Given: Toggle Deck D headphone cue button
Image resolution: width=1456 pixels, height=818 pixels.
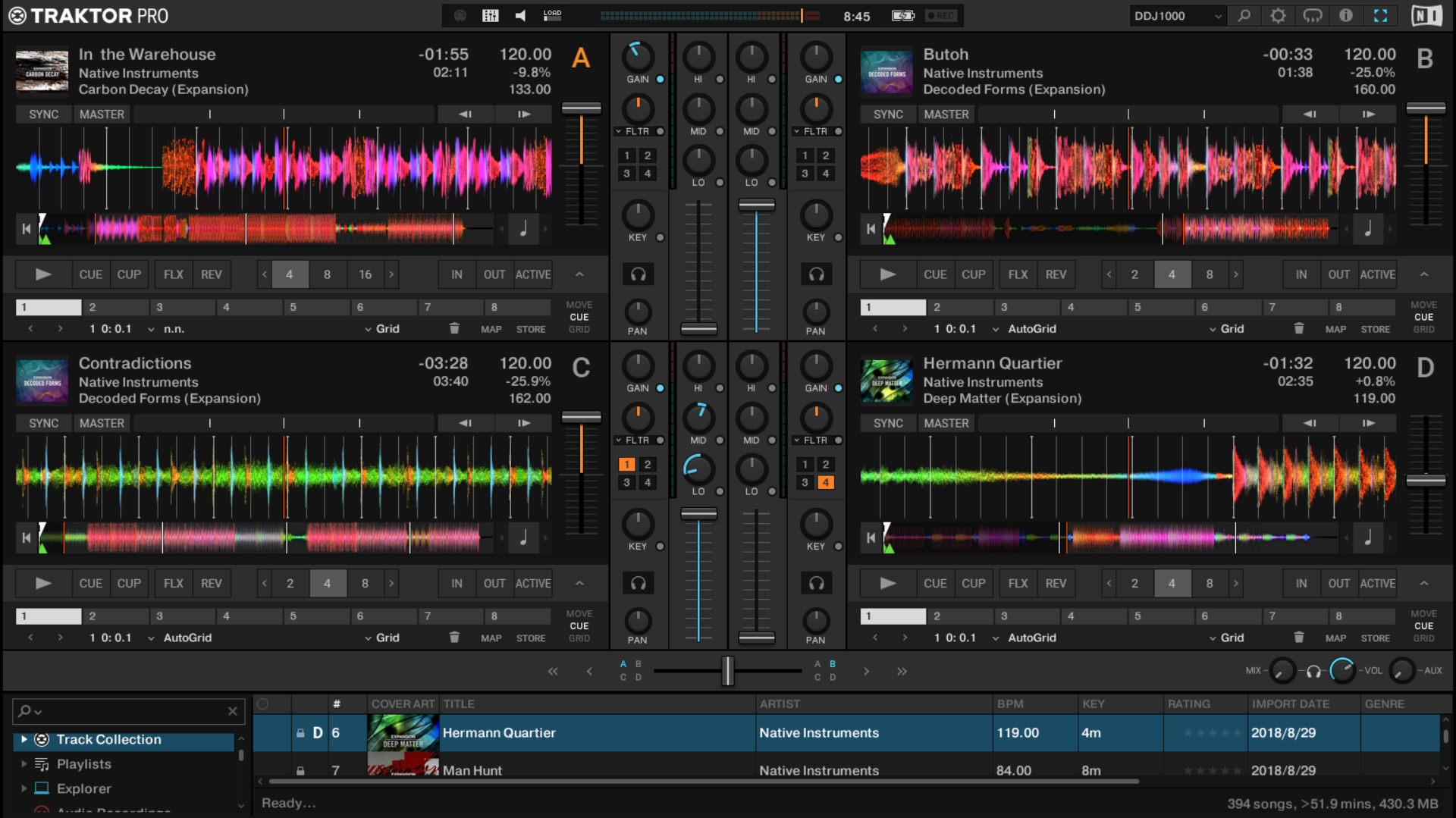Looking at the screenshot, I should 816,583.
